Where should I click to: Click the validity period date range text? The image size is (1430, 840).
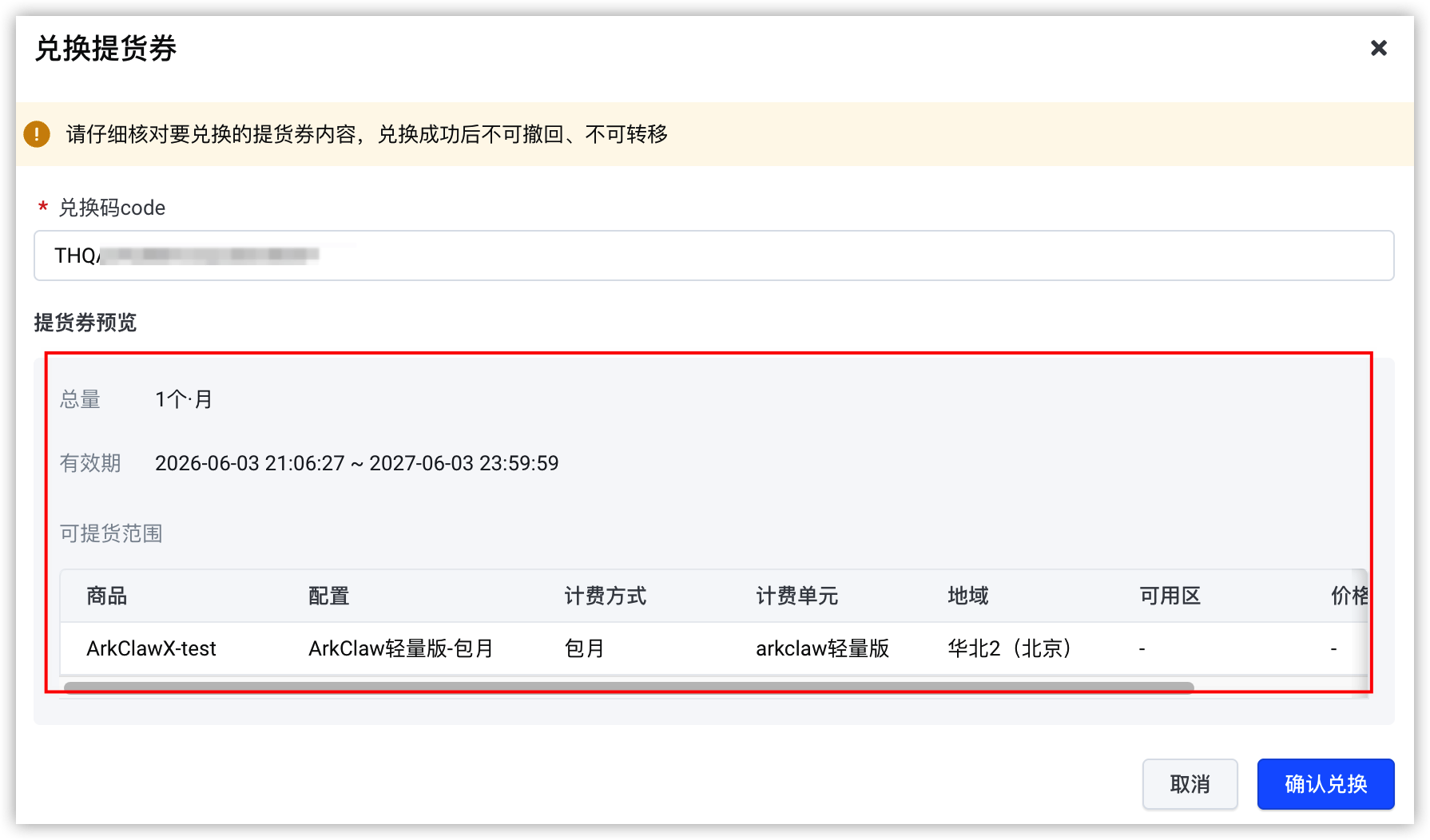(357, 463)
